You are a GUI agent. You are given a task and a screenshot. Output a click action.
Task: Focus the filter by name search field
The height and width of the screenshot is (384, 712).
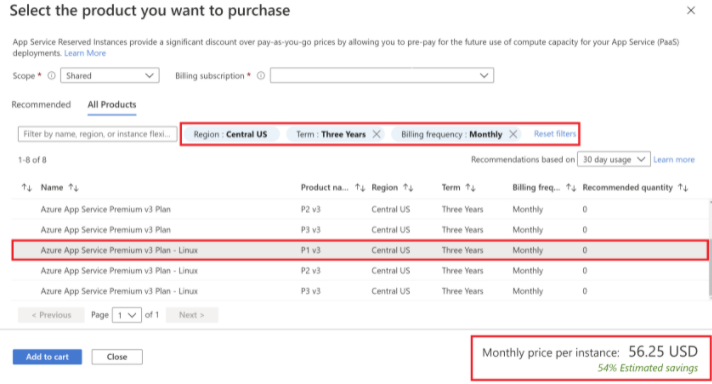(x=97, y=134)
